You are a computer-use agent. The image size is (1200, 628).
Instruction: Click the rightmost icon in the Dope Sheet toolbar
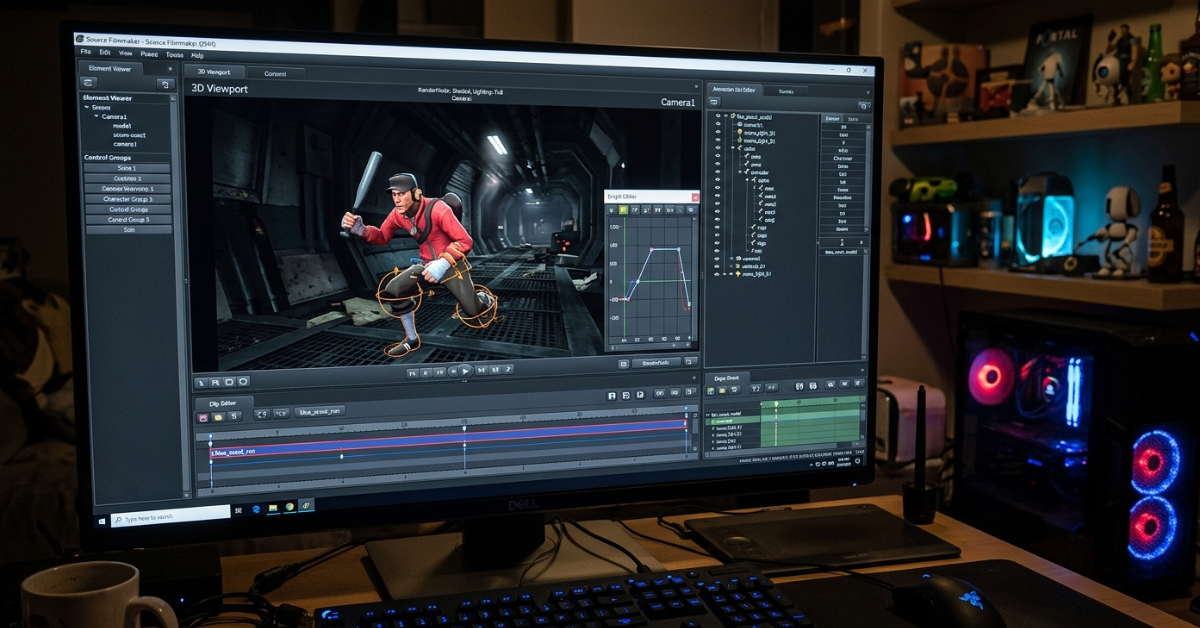coord(859,383)
